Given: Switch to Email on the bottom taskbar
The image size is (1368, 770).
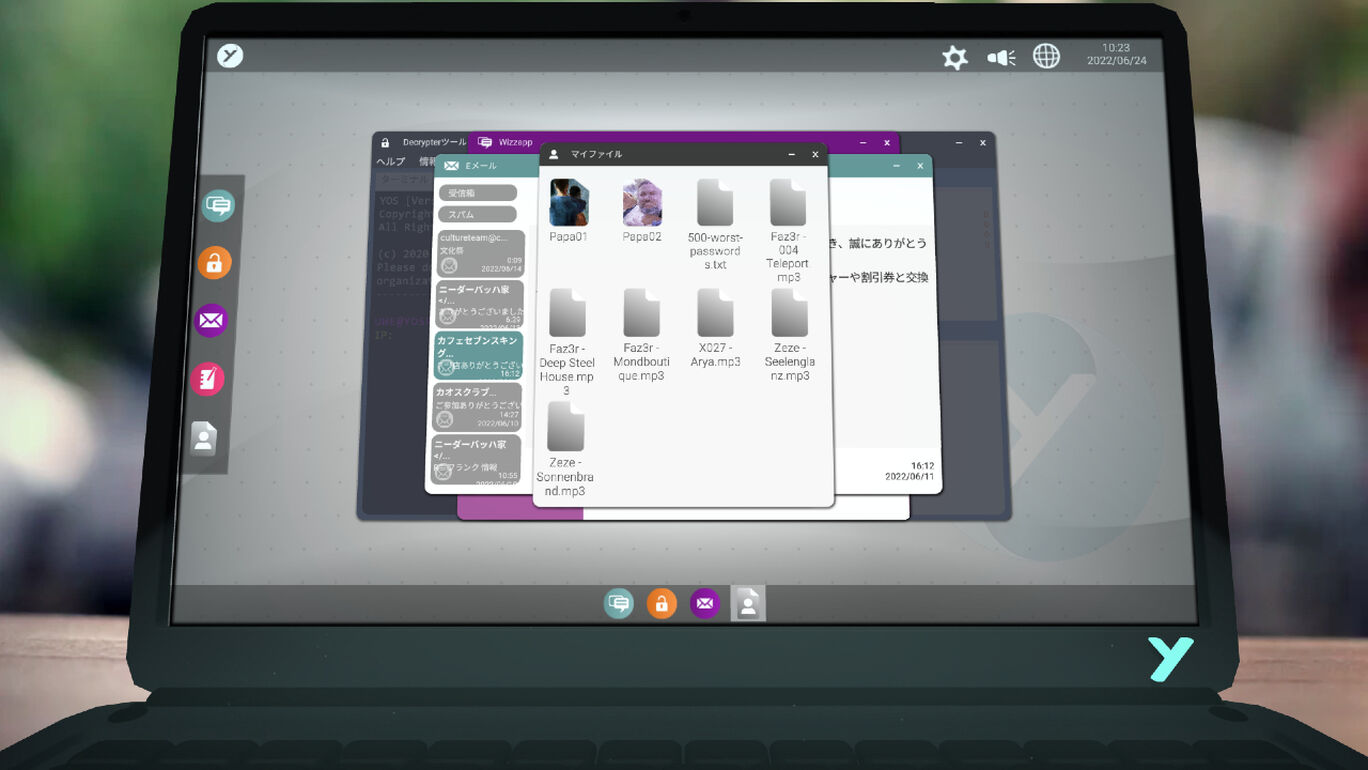Looking at the screenshot, I should pos(705,603).
